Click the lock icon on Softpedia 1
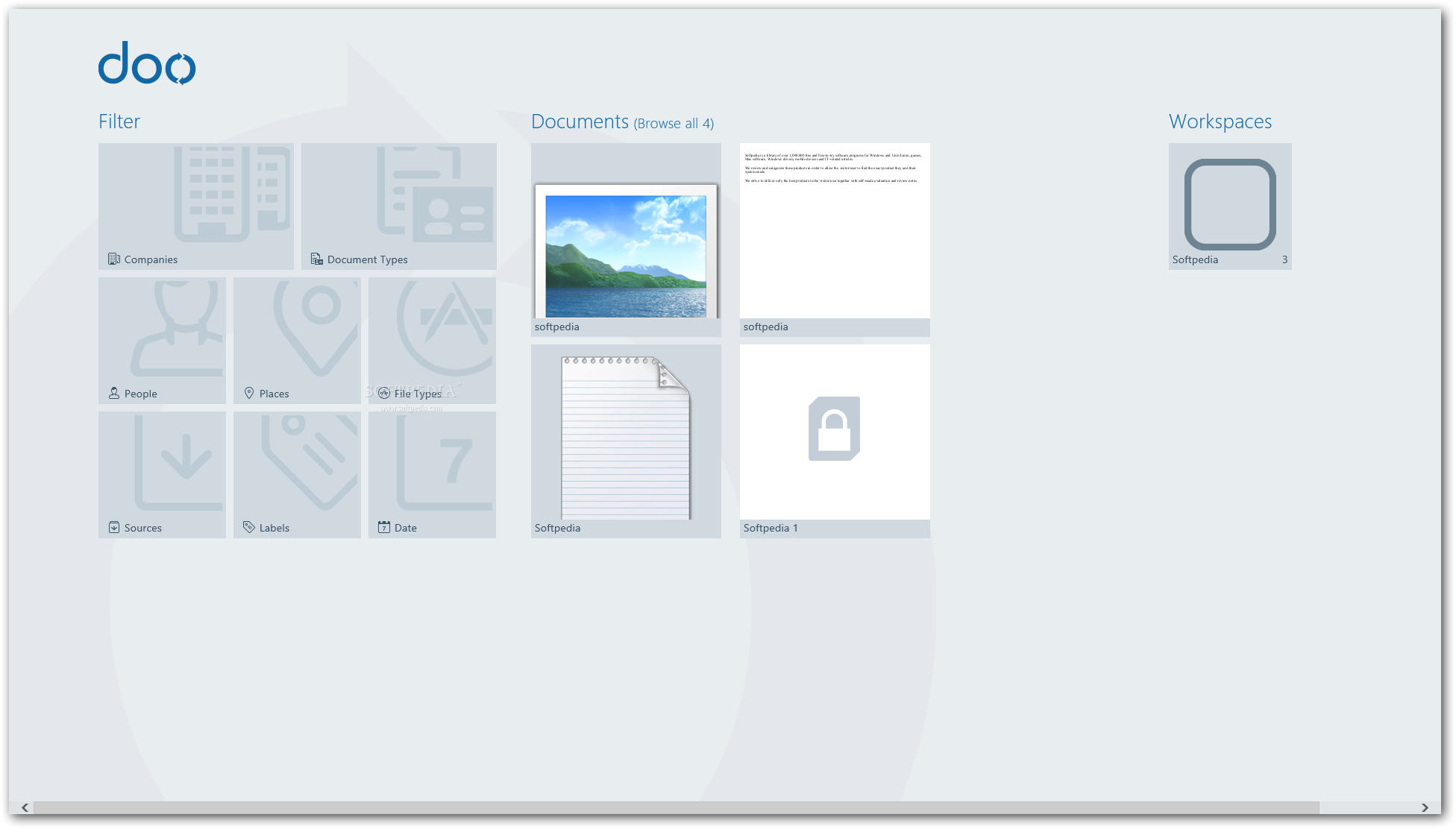1456x829 pixels. tap(835, 429)
